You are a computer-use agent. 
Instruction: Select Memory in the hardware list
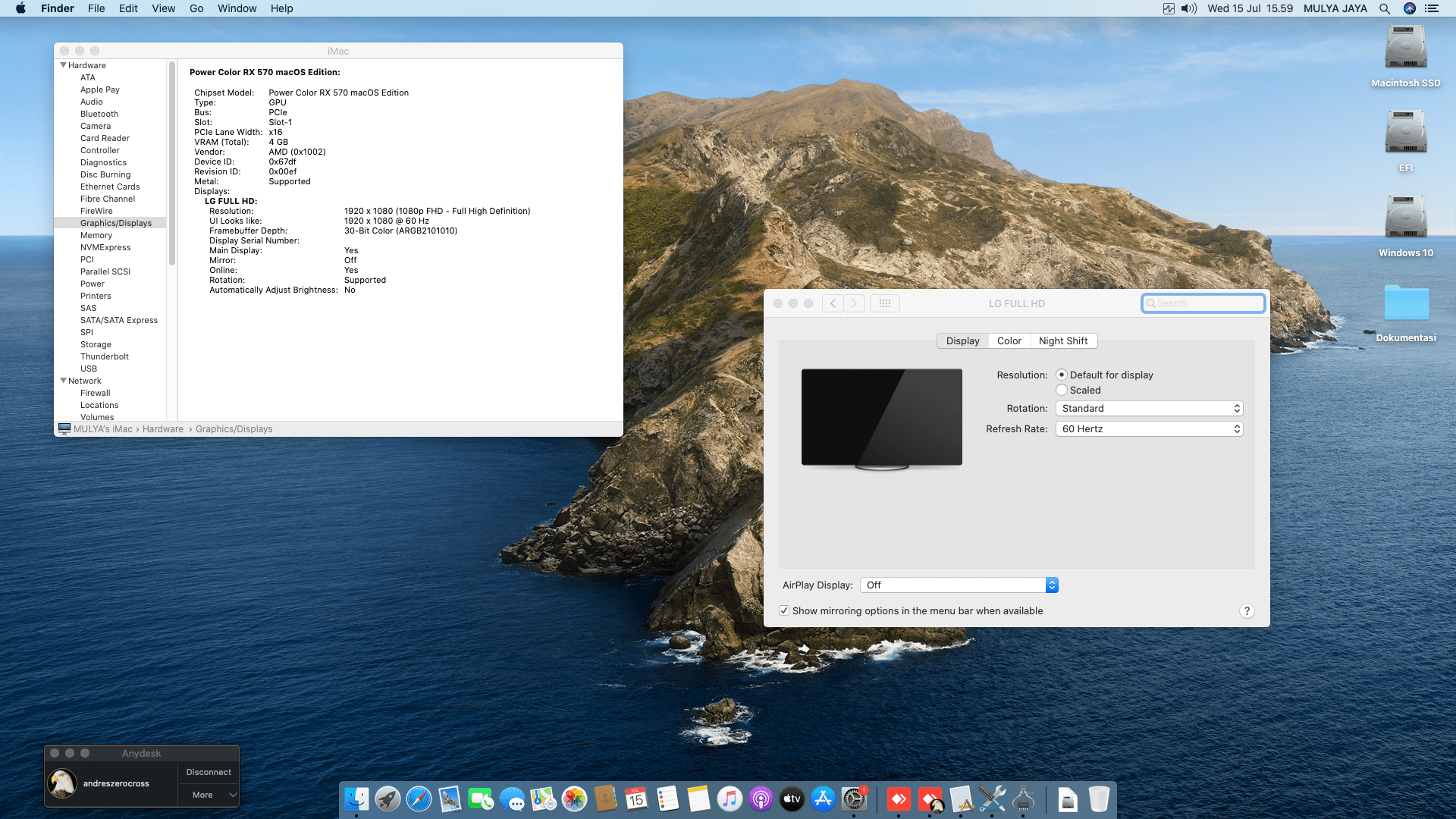point(96,235)
